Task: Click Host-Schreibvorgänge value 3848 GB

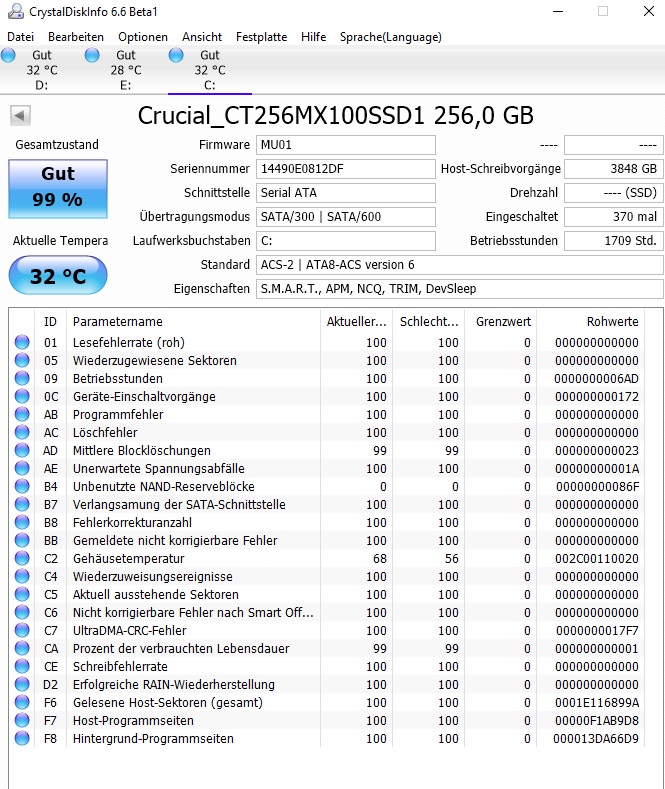Action: point(614,169)
